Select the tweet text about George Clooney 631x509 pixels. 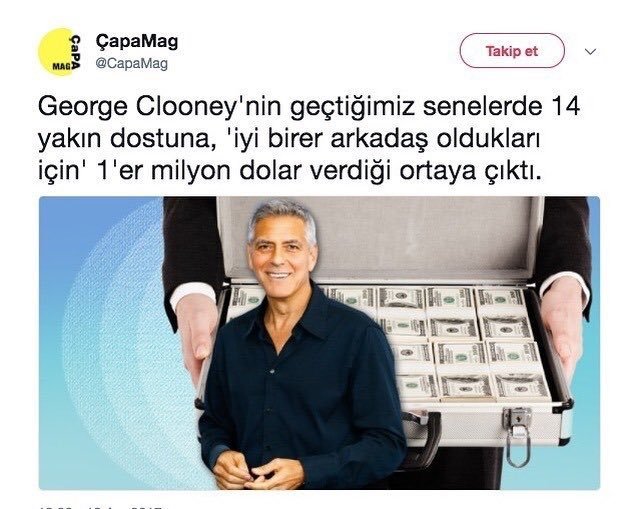(x=309, y=139)
